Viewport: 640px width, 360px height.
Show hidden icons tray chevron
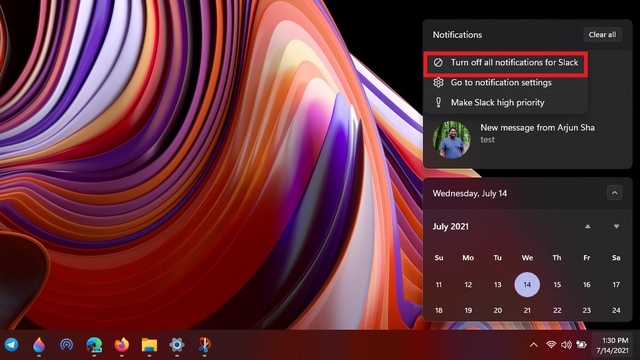[x=533, y=345]
